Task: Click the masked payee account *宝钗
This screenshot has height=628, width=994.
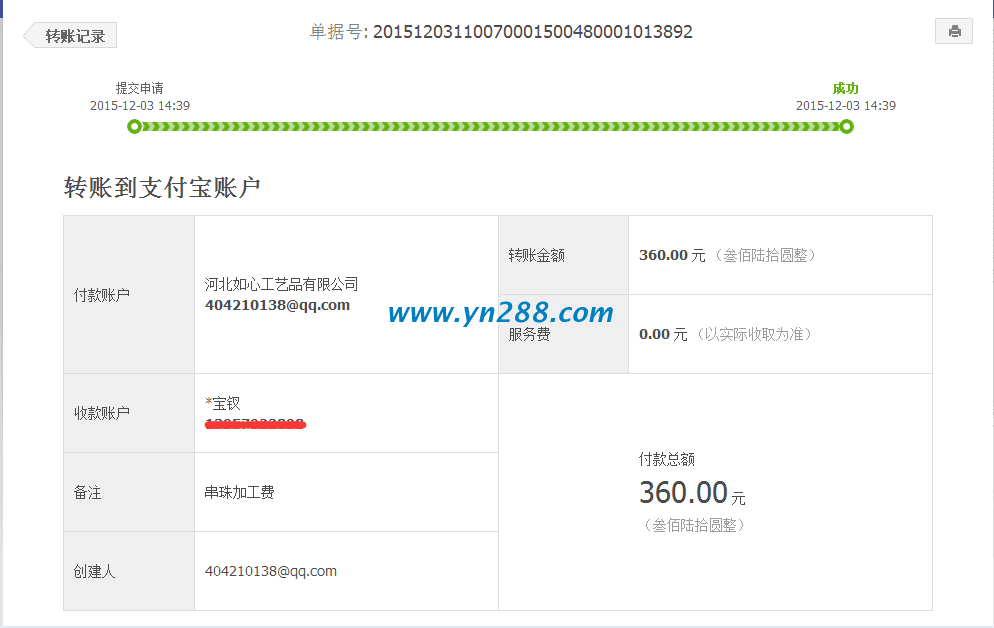Action: point(222,402)
